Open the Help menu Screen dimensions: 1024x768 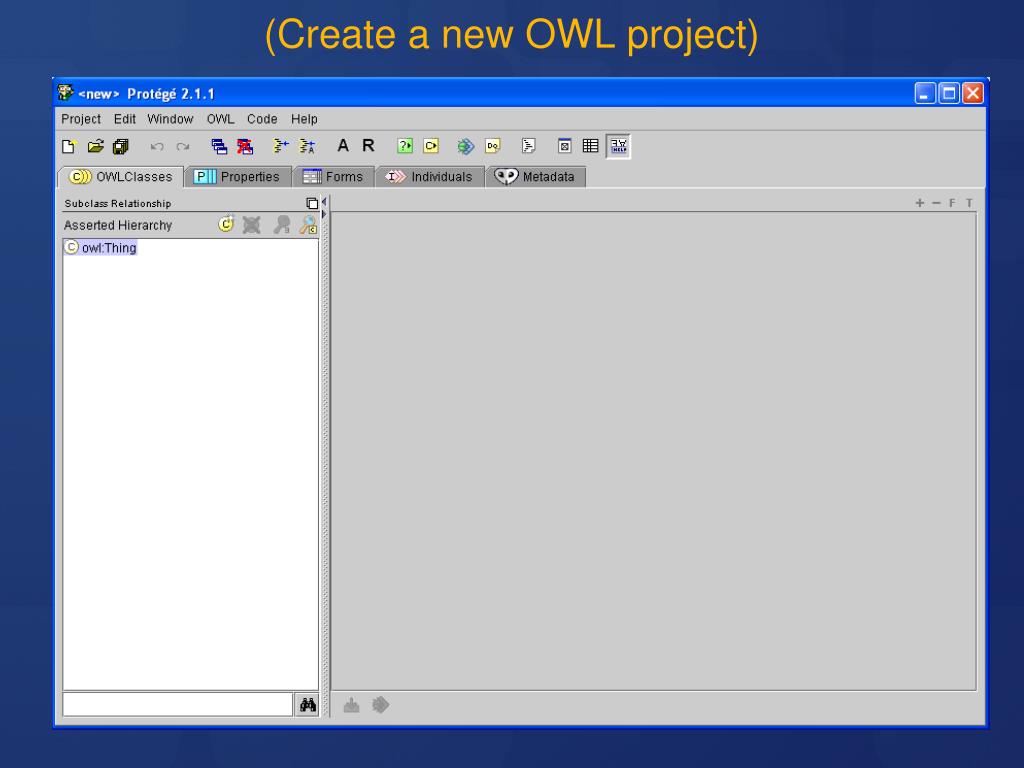[304, 119]
